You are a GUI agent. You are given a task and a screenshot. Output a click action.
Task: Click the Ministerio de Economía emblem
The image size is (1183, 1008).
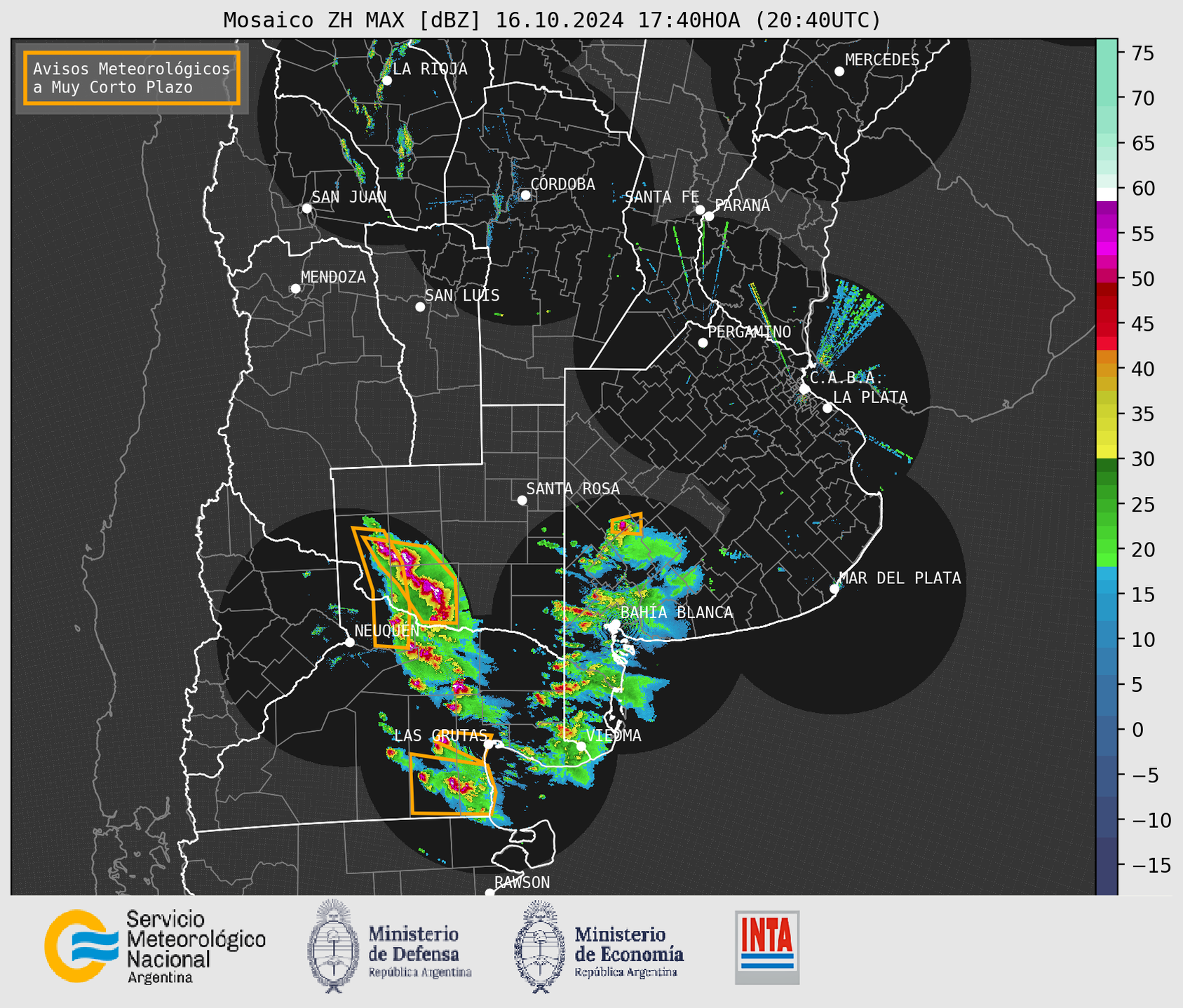click(539, 946)
